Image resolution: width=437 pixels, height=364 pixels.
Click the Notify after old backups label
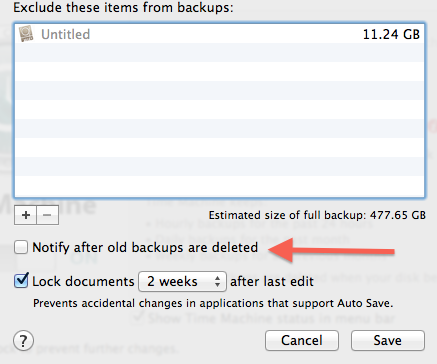pos(145,247)
